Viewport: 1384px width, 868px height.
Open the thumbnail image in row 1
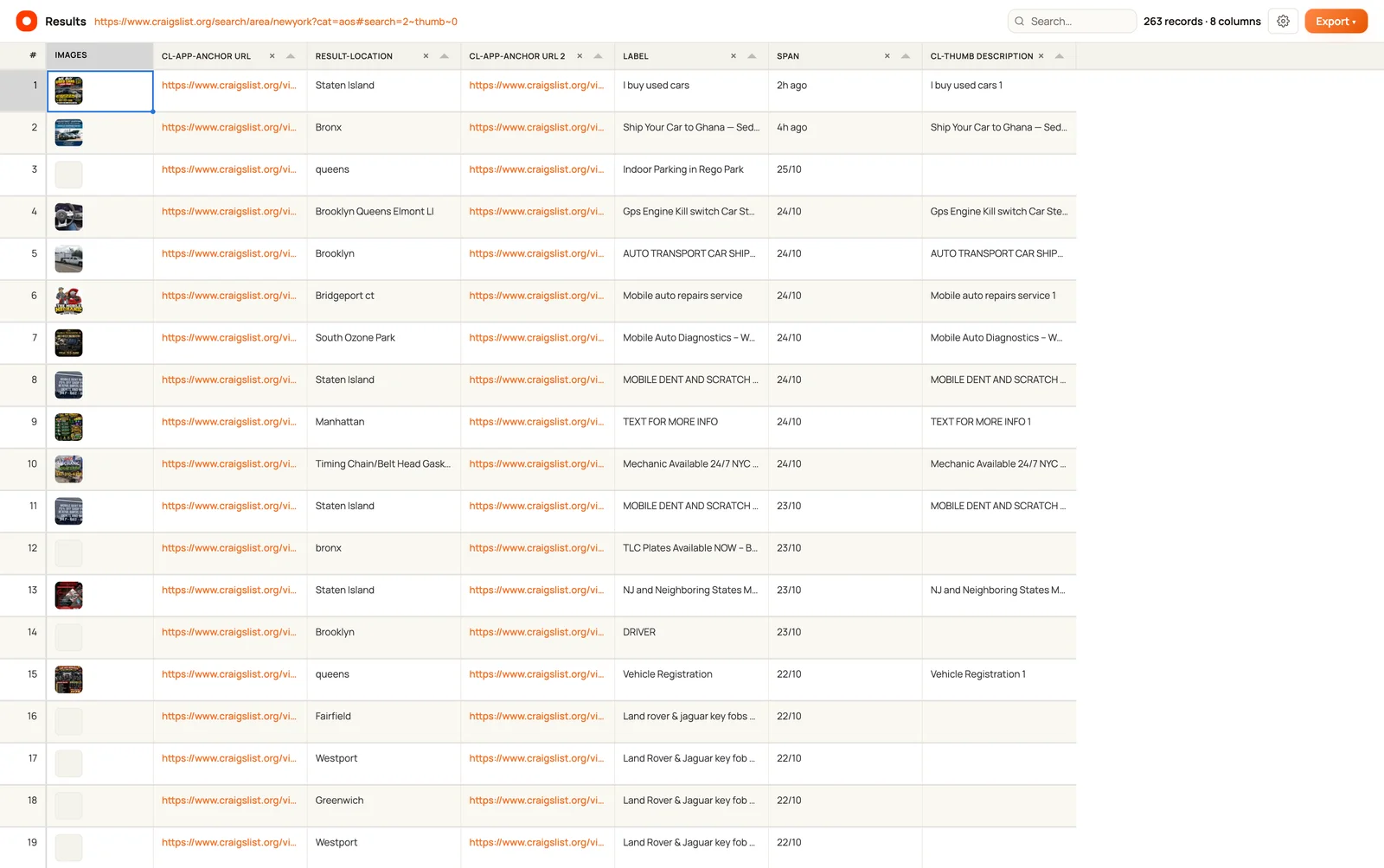coord(69,91)
